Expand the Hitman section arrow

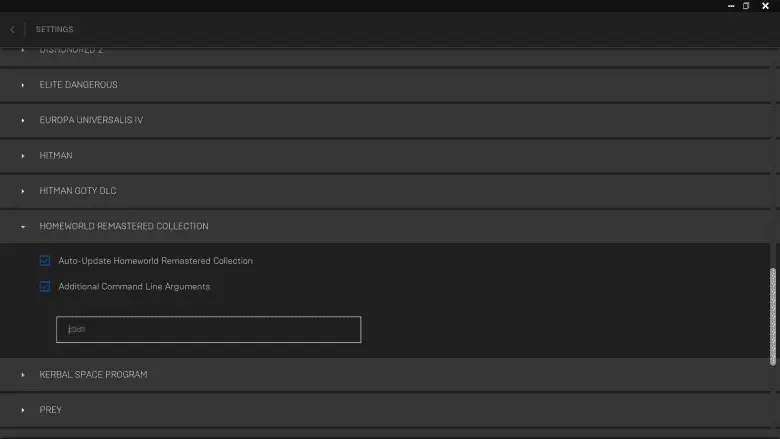click(23, 156)
